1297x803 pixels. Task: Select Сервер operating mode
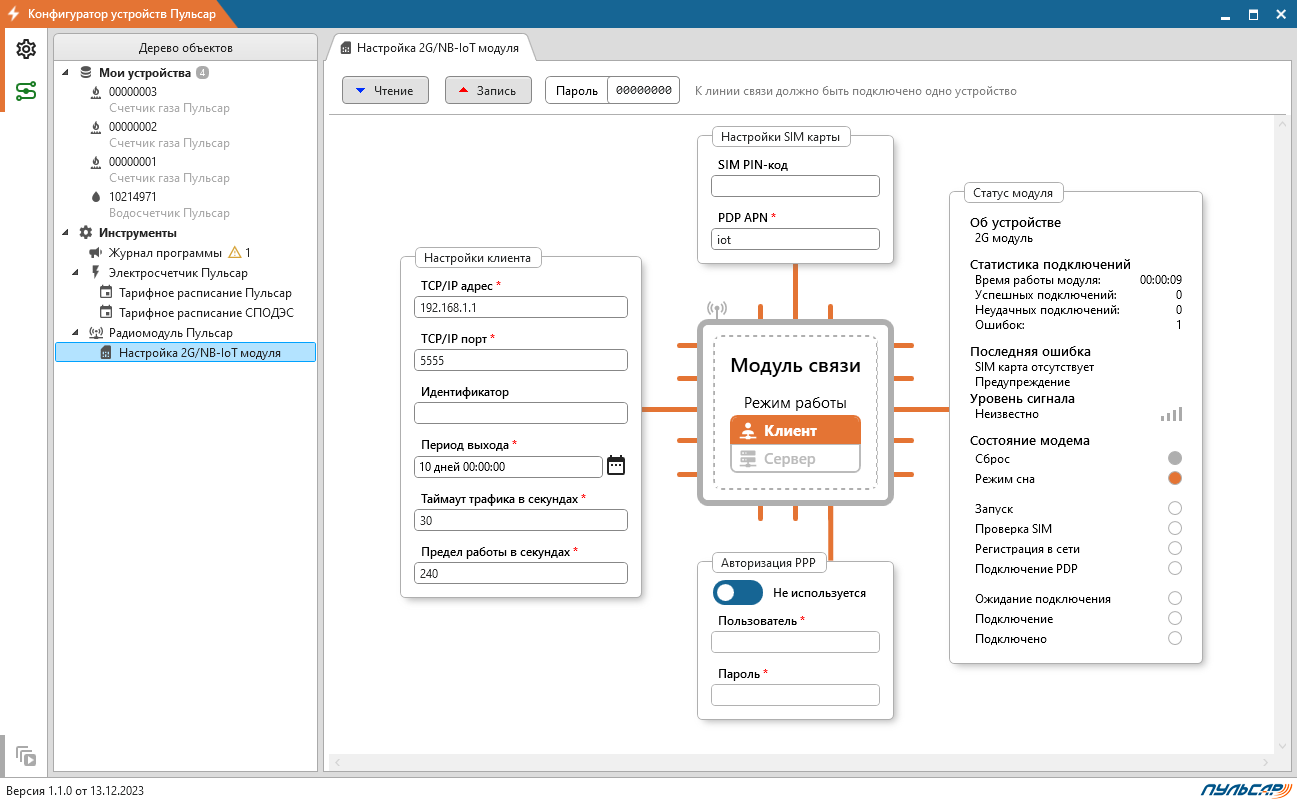pos(795,459)
